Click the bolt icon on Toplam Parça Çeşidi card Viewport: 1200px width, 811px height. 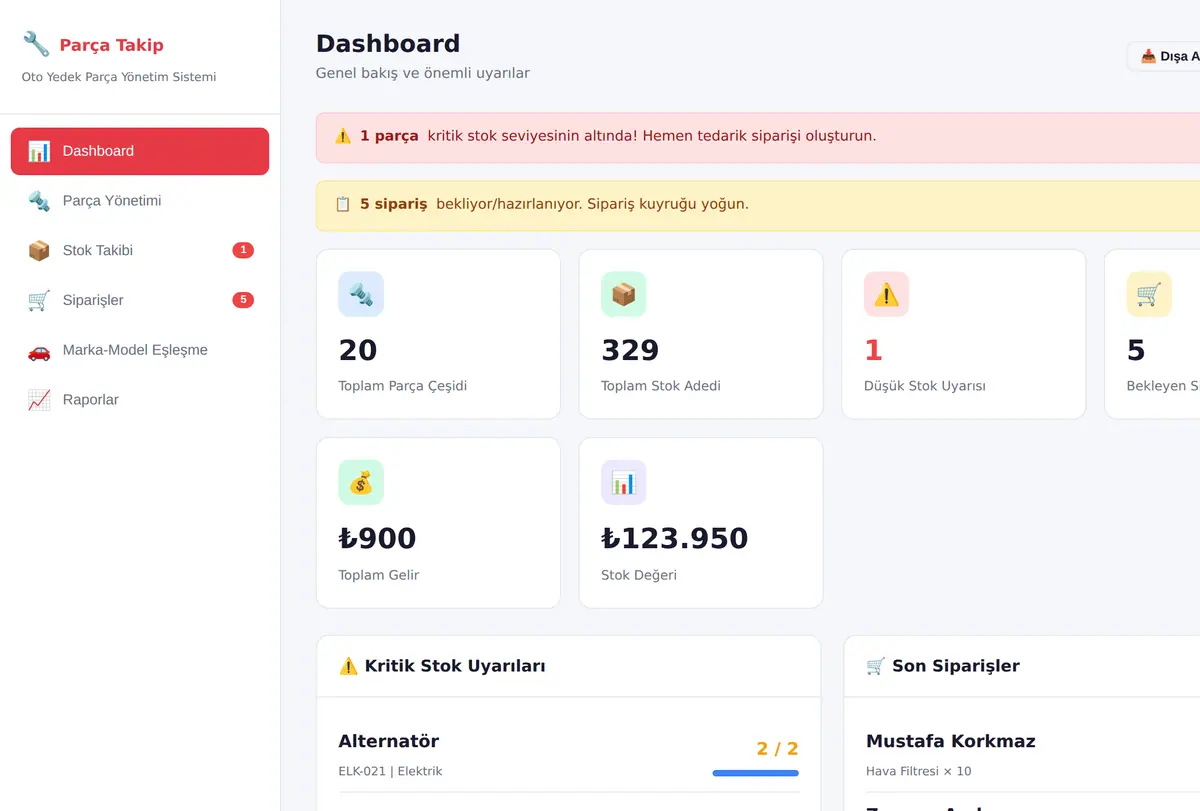tap(361, 294)
